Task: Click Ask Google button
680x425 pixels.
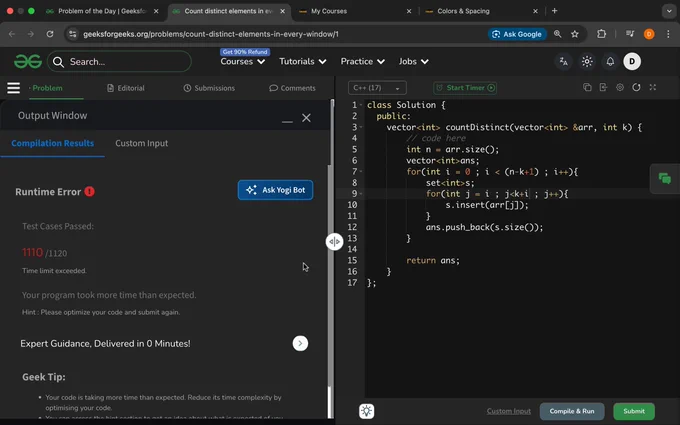Action: (517, 34)
